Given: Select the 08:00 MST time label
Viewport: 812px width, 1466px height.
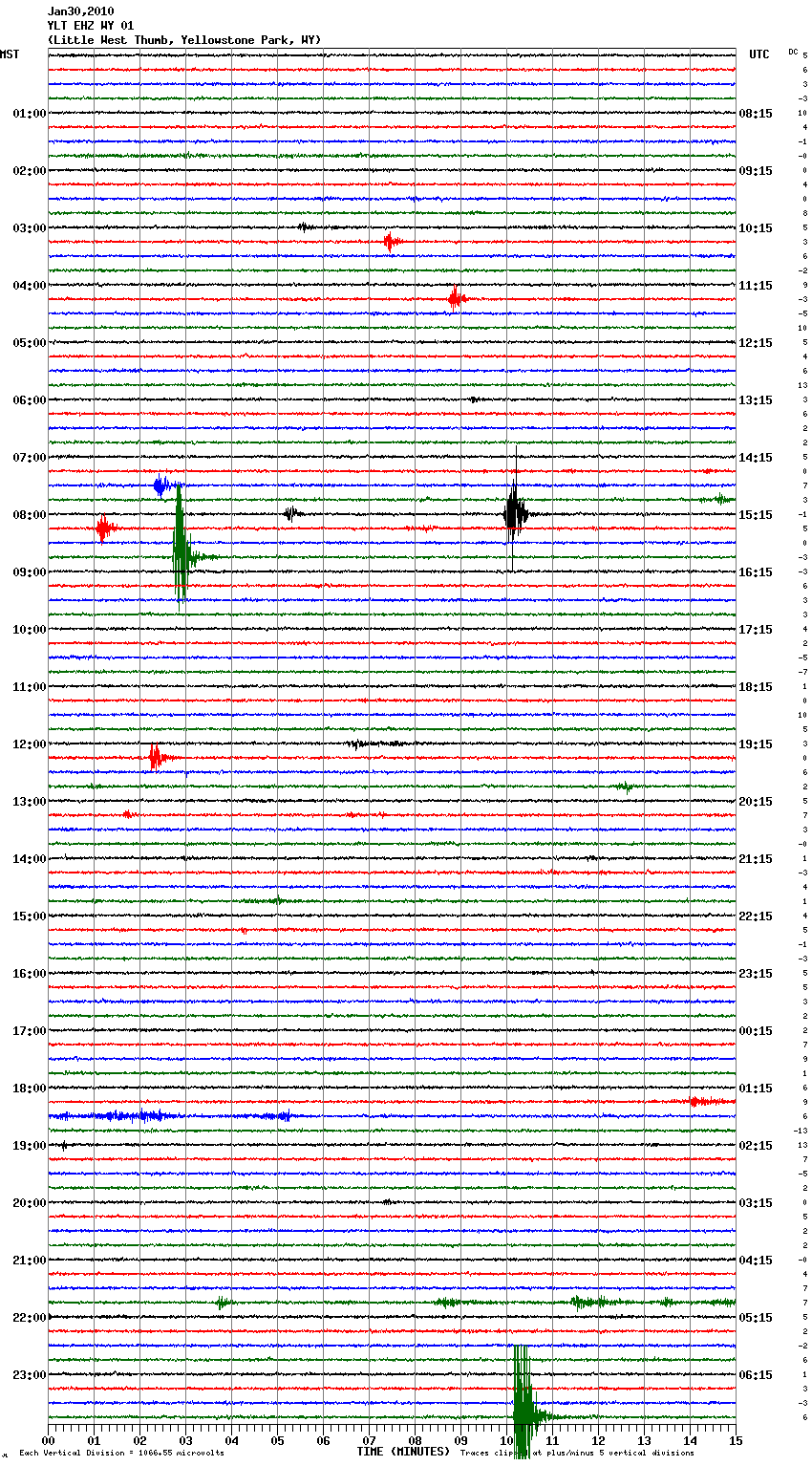Looking at the screenshot, I should 30,515.
